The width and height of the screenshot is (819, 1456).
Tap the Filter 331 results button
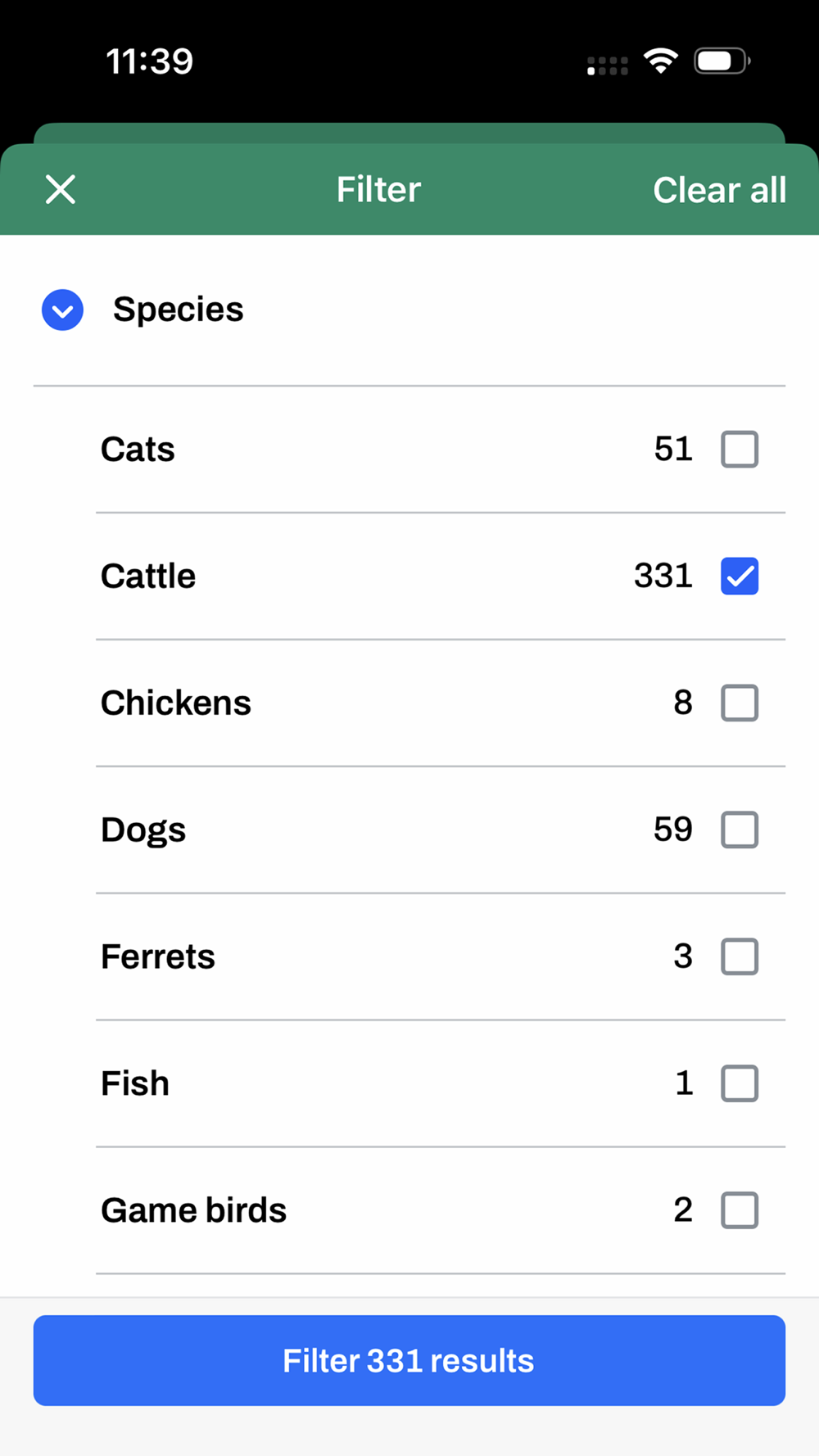409,1360
